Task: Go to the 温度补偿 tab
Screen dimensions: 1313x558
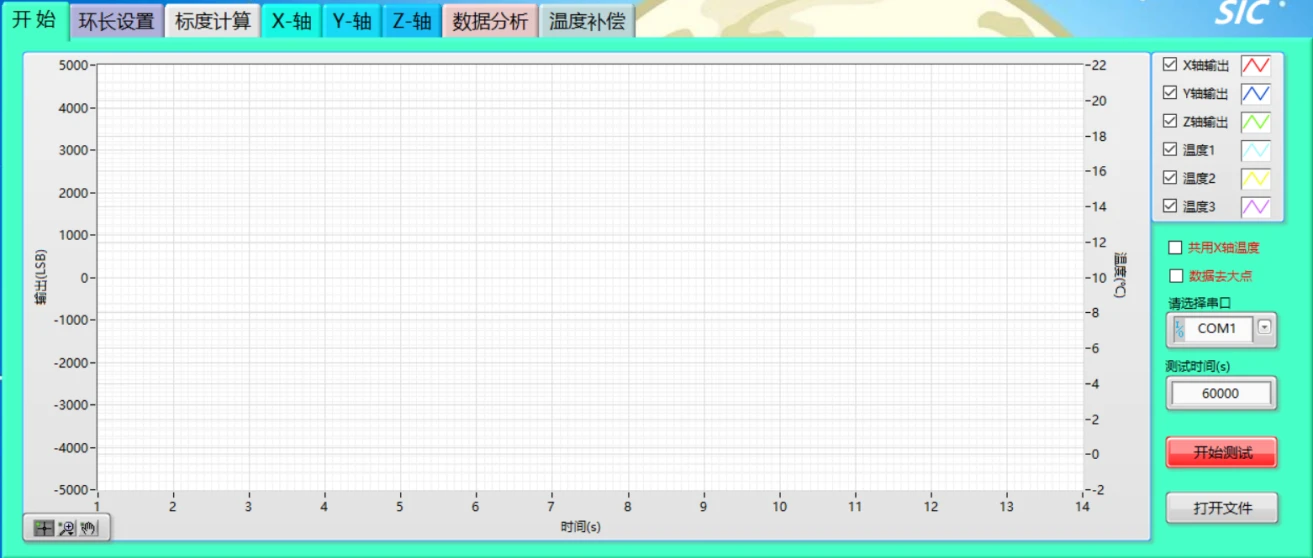Action: coord(587,21)
